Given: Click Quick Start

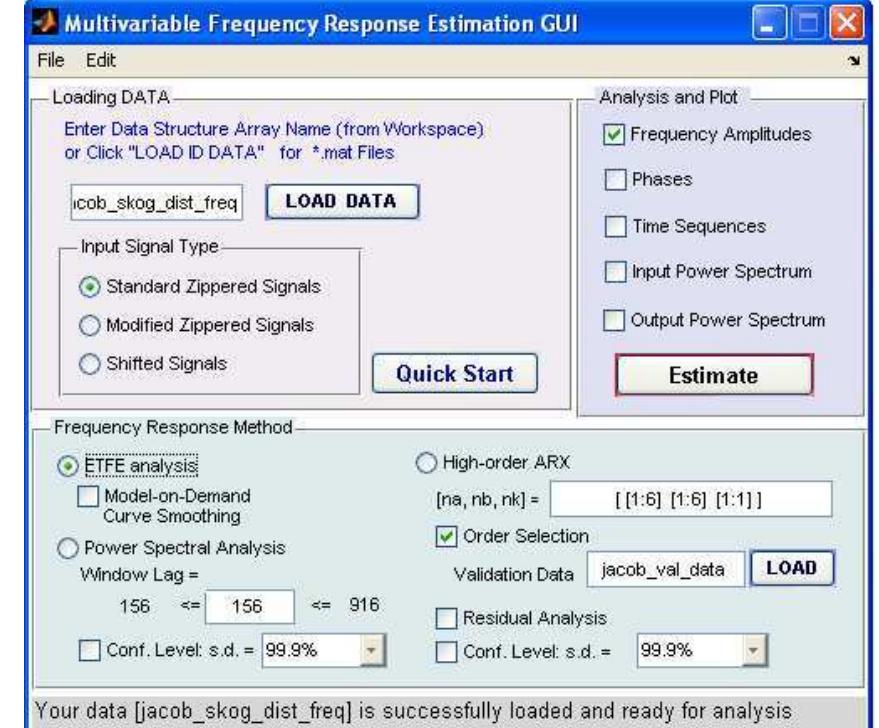Looking at the screenshot, I should click(x=457, y=371).
